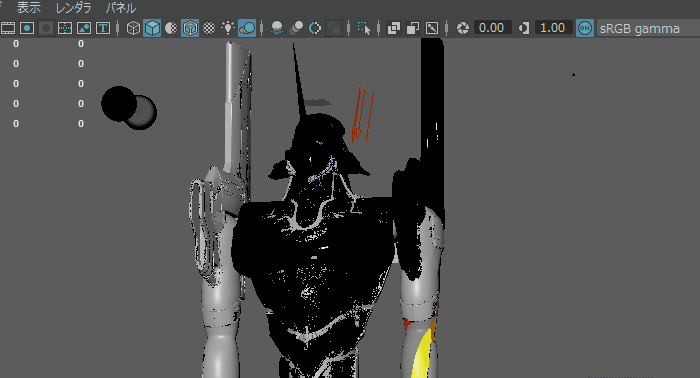
Task: Open the パネル menu
Action: [x=121, y=8]
